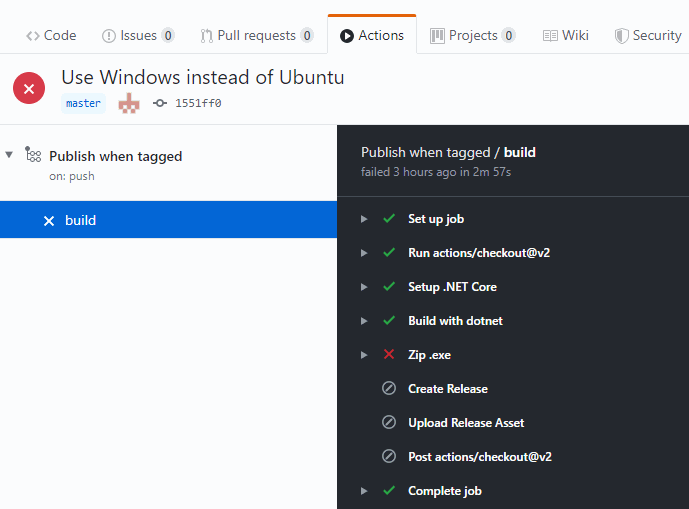Viewport: 689px width, 509px height.
Task: Click the skipped icon on Post actions/checkout@v2
Action: [389, 456]
